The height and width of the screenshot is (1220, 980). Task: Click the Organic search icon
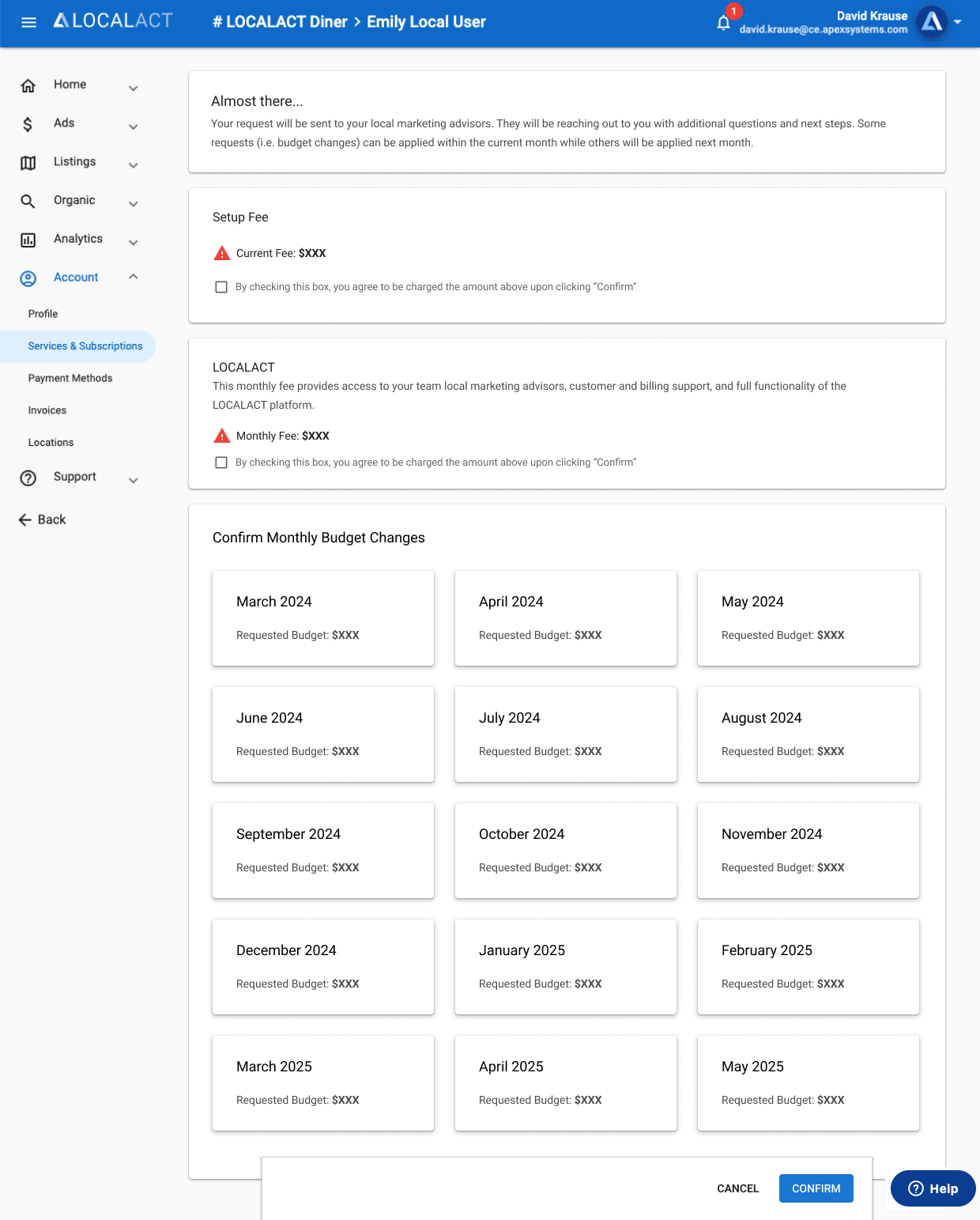point(28,202)
